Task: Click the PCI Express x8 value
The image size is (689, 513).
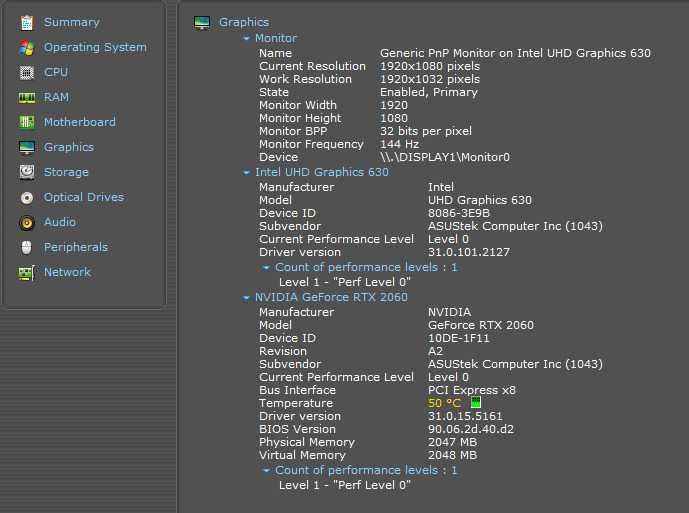Action: pos(472,390)
